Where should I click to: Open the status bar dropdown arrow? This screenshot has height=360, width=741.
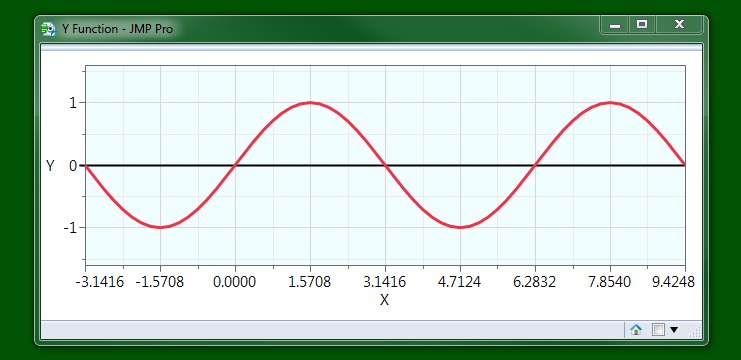tap(674, 330)
